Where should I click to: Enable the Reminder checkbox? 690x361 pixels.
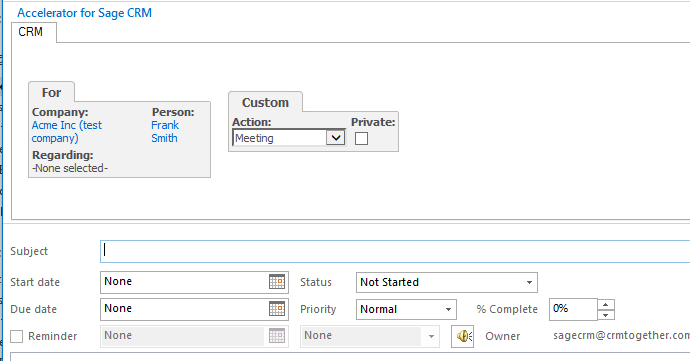(x=16, y=336)
